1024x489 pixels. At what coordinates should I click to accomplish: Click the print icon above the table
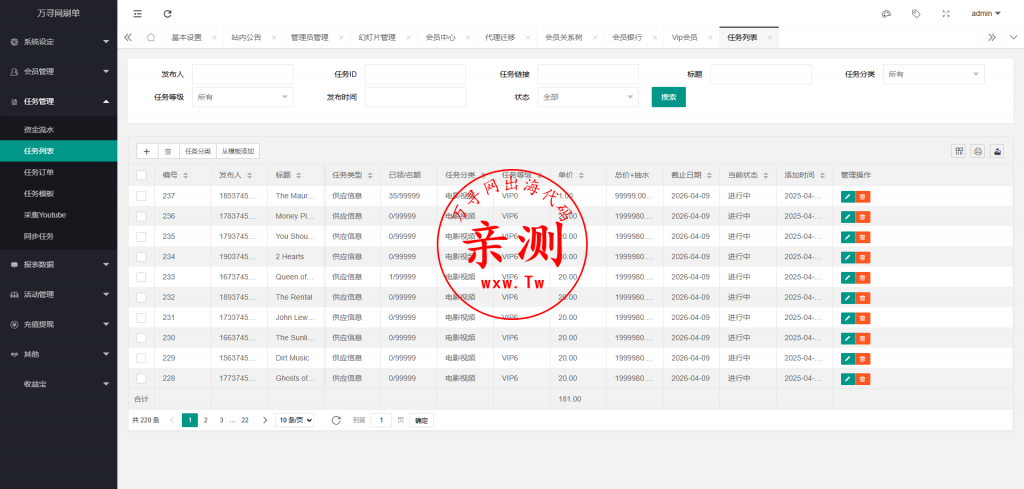pos(978,151)
